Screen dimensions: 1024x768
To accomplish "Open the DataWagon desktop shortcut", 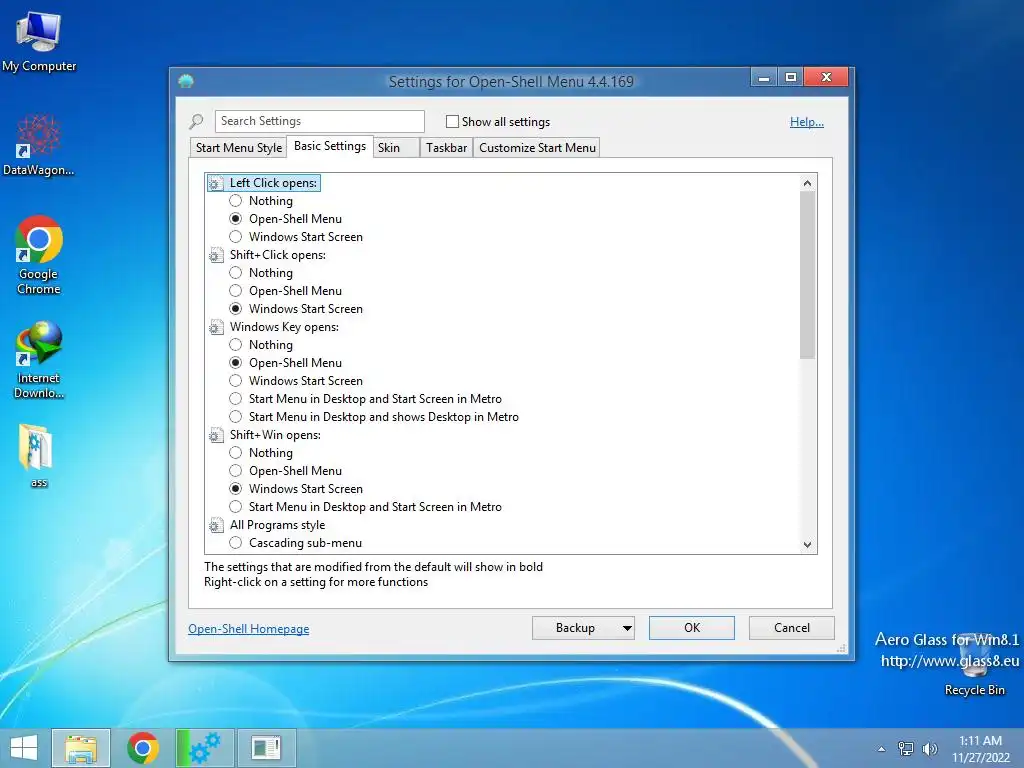I will (39, 145).
